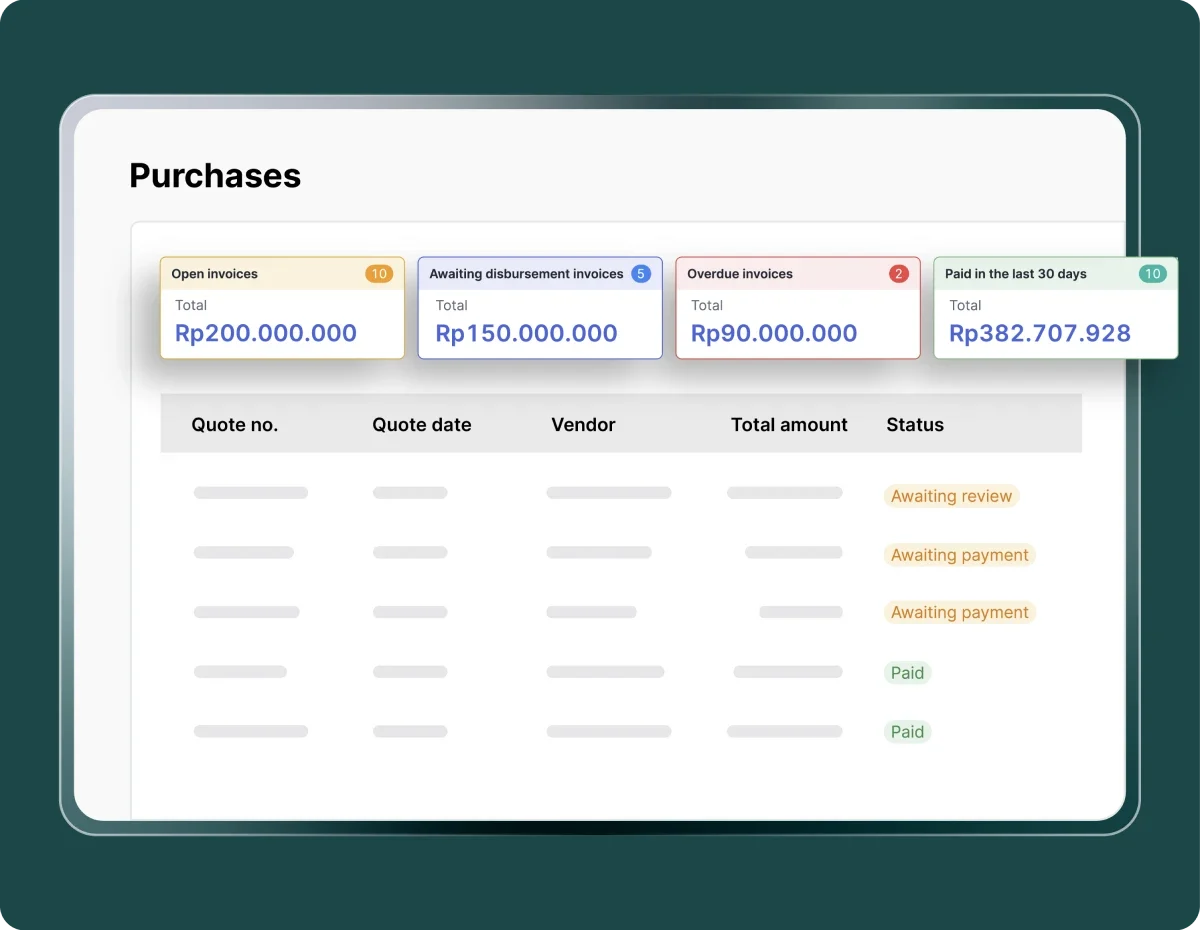Sort by the Quote date column header
The width and height of the screenshot is (1200, 930).
tap(421, 425)
